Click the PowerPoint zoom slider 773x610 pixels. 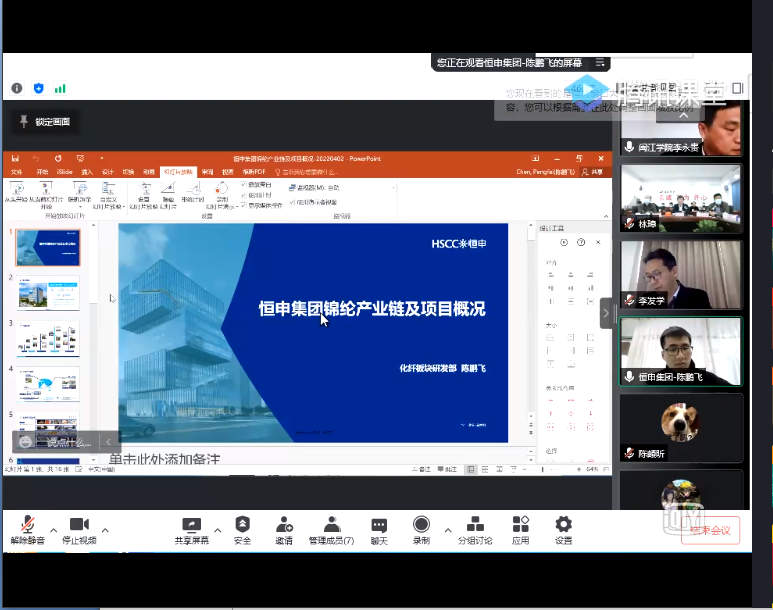coord(551,469)
